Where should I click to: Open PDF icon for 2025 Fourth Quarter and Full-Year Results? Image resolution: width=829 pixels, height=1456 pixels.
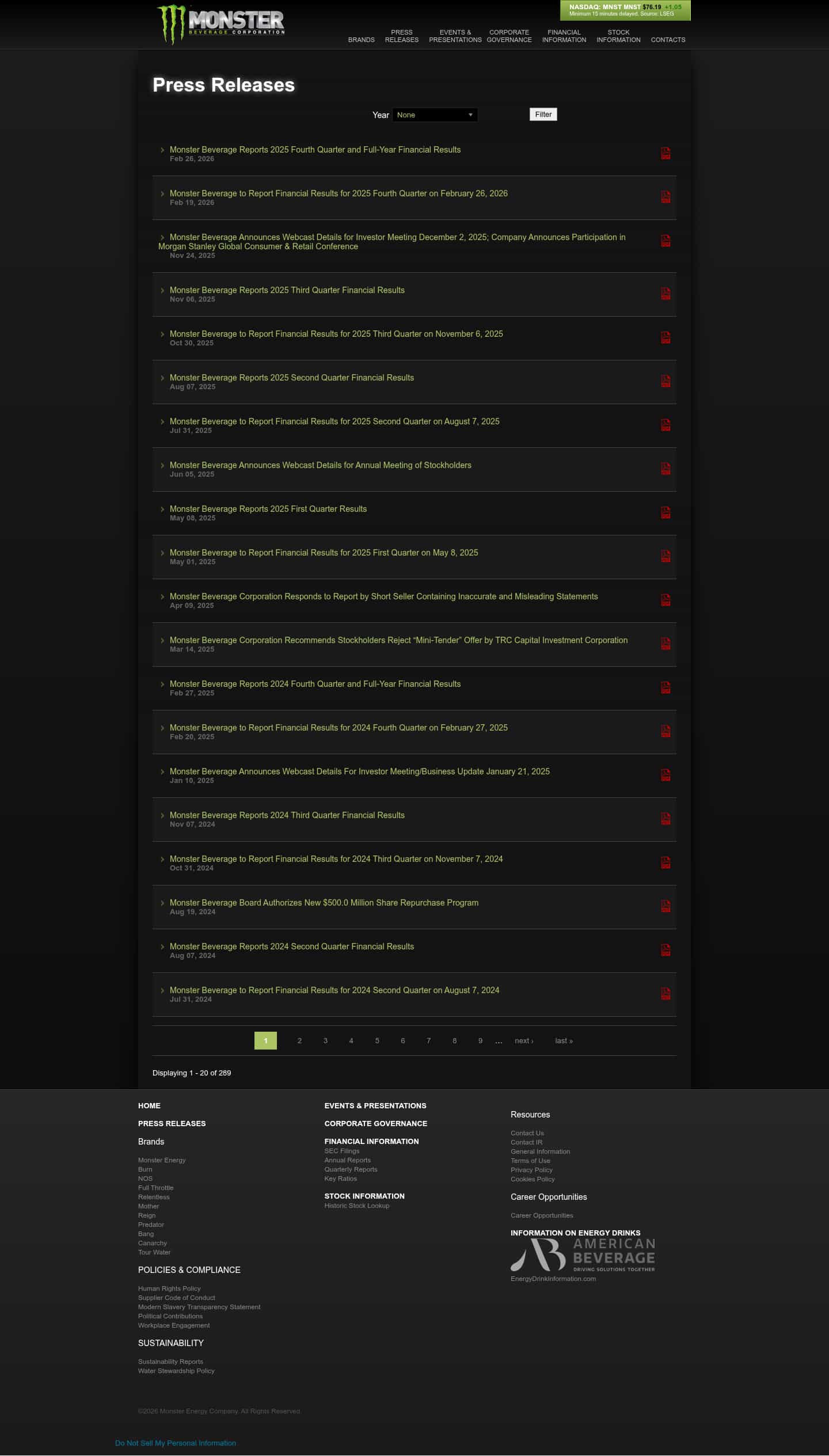[x=666, y=153]
